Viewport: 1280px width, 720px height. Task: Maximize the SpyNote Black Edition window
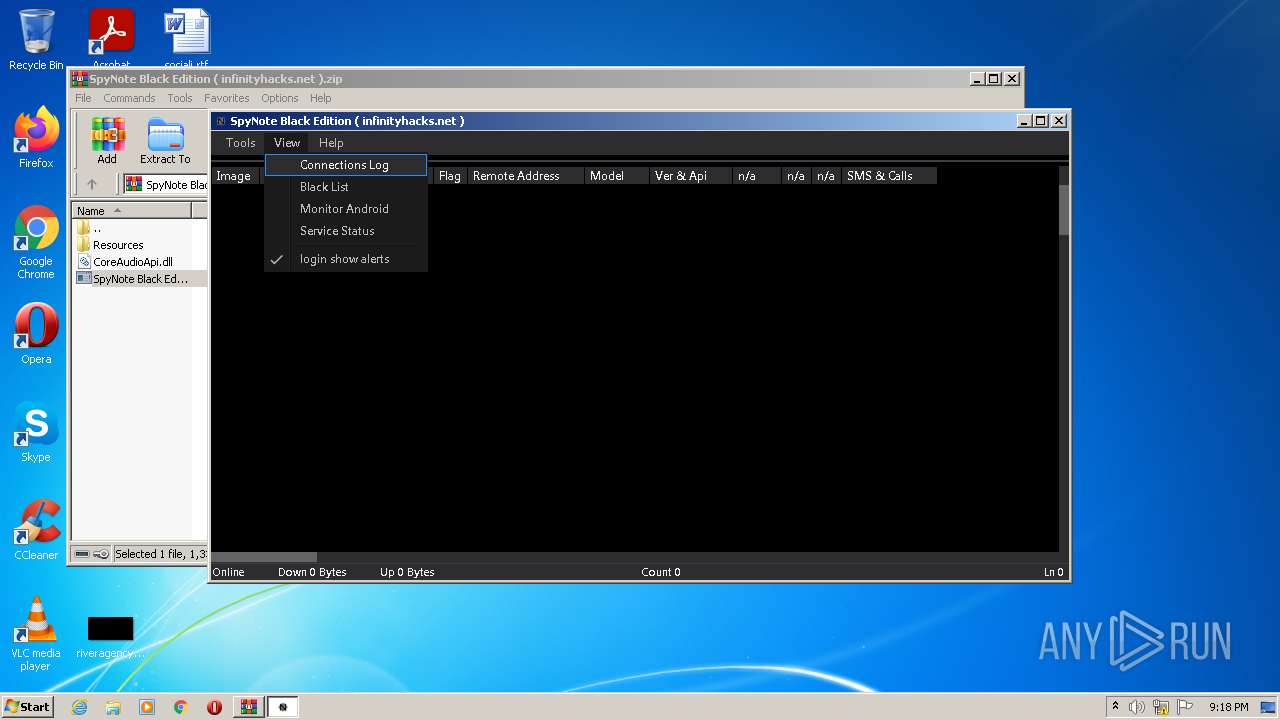[1041, 121]
